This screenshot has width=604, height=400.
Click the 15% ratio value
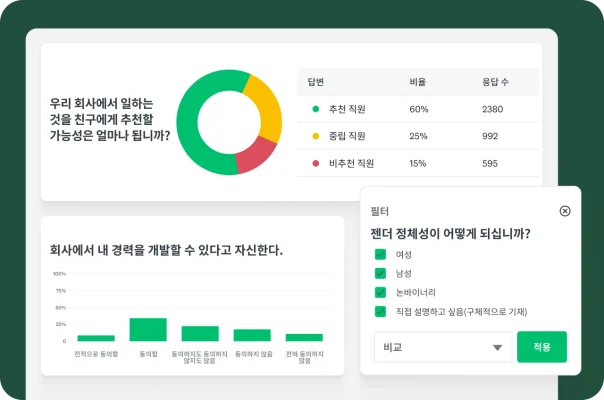click(418, 163)
